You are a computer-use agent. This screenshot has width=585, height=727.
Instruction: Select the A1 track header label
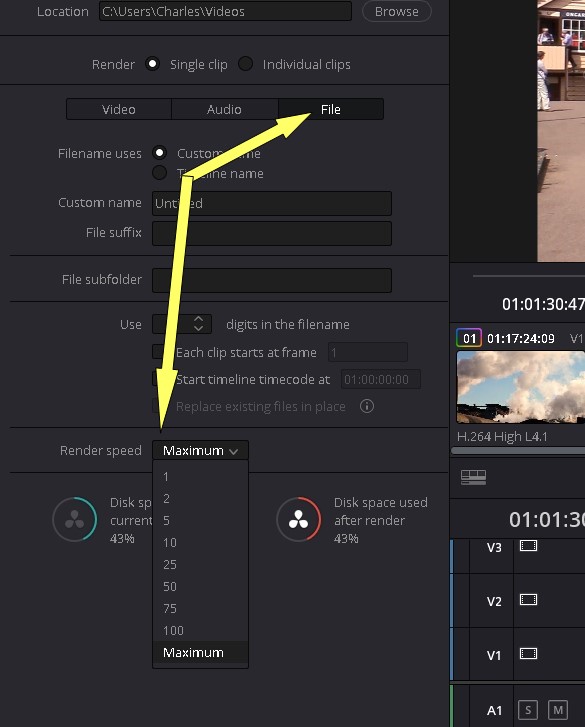[x=495, y=710]
